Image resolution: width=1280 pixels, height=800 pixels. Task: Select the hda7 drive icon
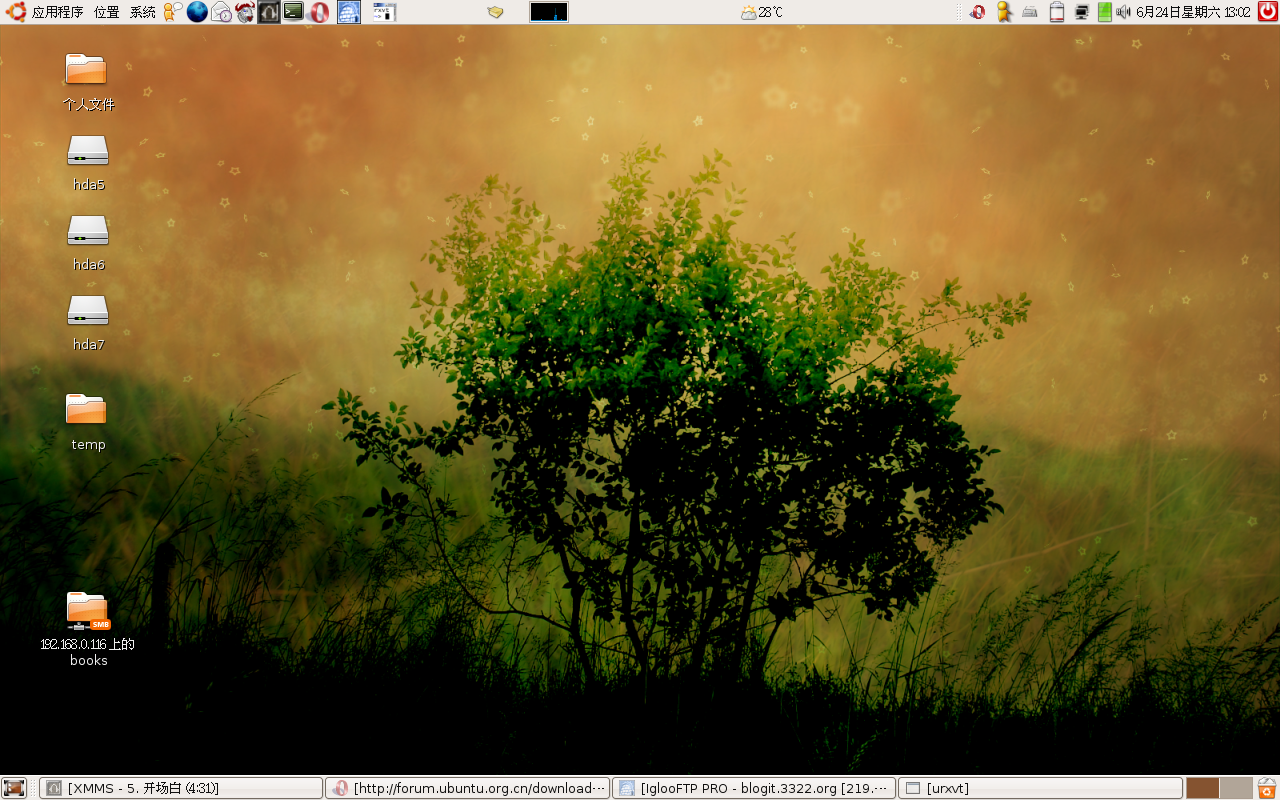(88, 323)
